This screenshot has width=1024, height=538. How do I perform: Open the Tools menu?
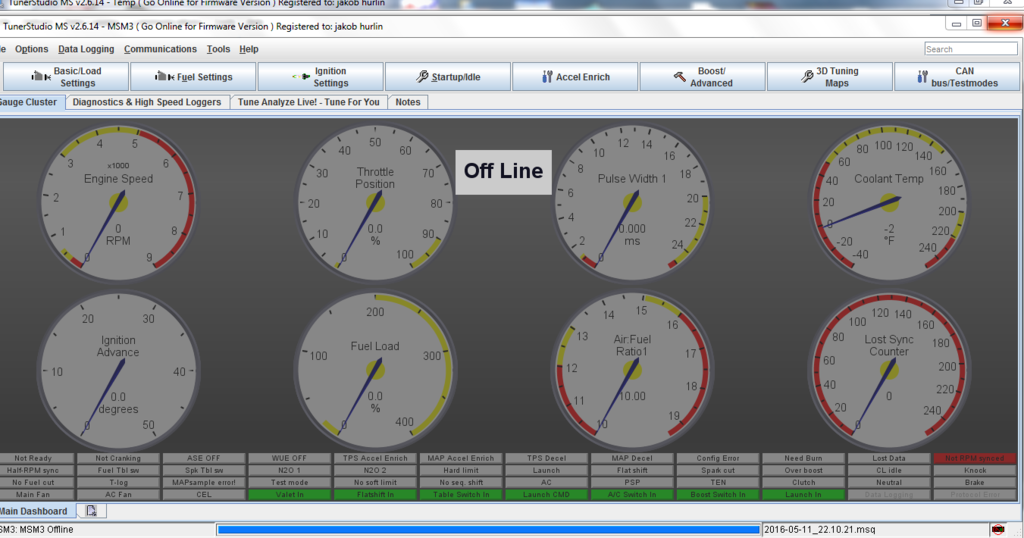(218, 49)
